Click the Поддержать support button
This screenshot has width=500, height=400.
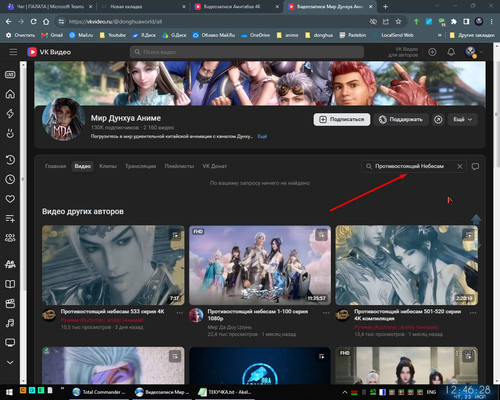[x=401, y=119]
